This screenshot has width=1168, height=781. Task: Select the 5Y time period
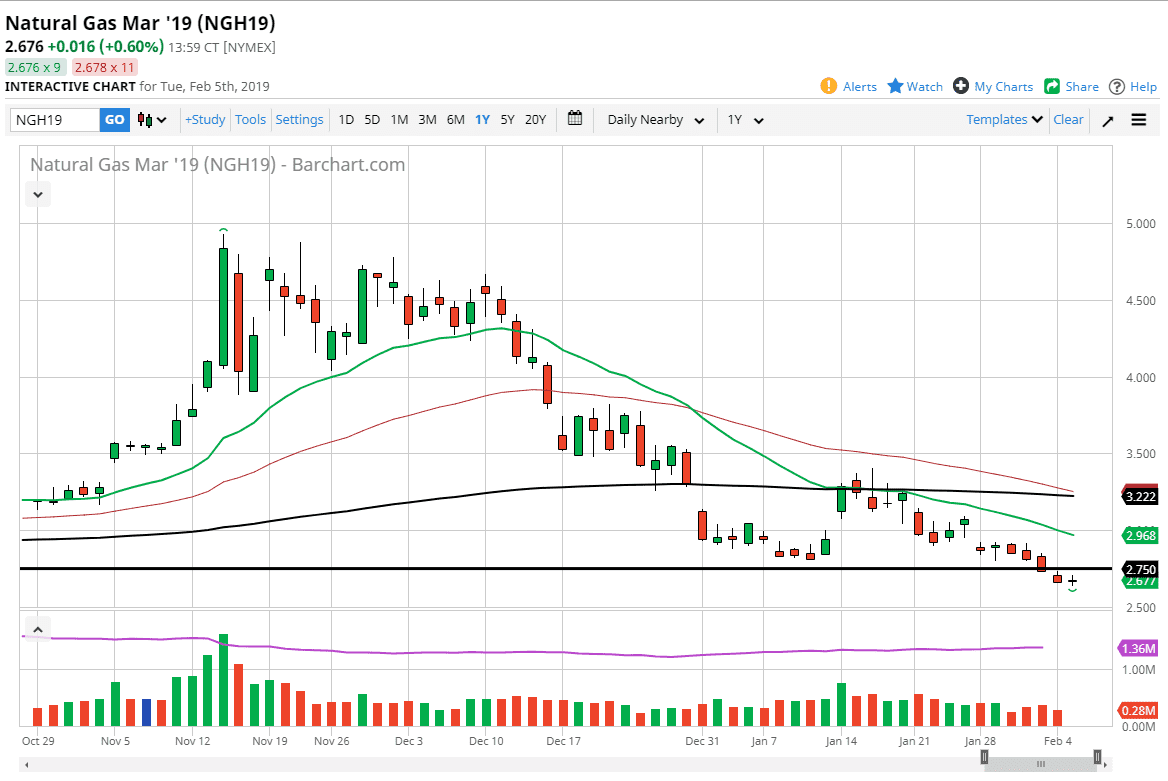pyautogui.click(x=507, y=120)
